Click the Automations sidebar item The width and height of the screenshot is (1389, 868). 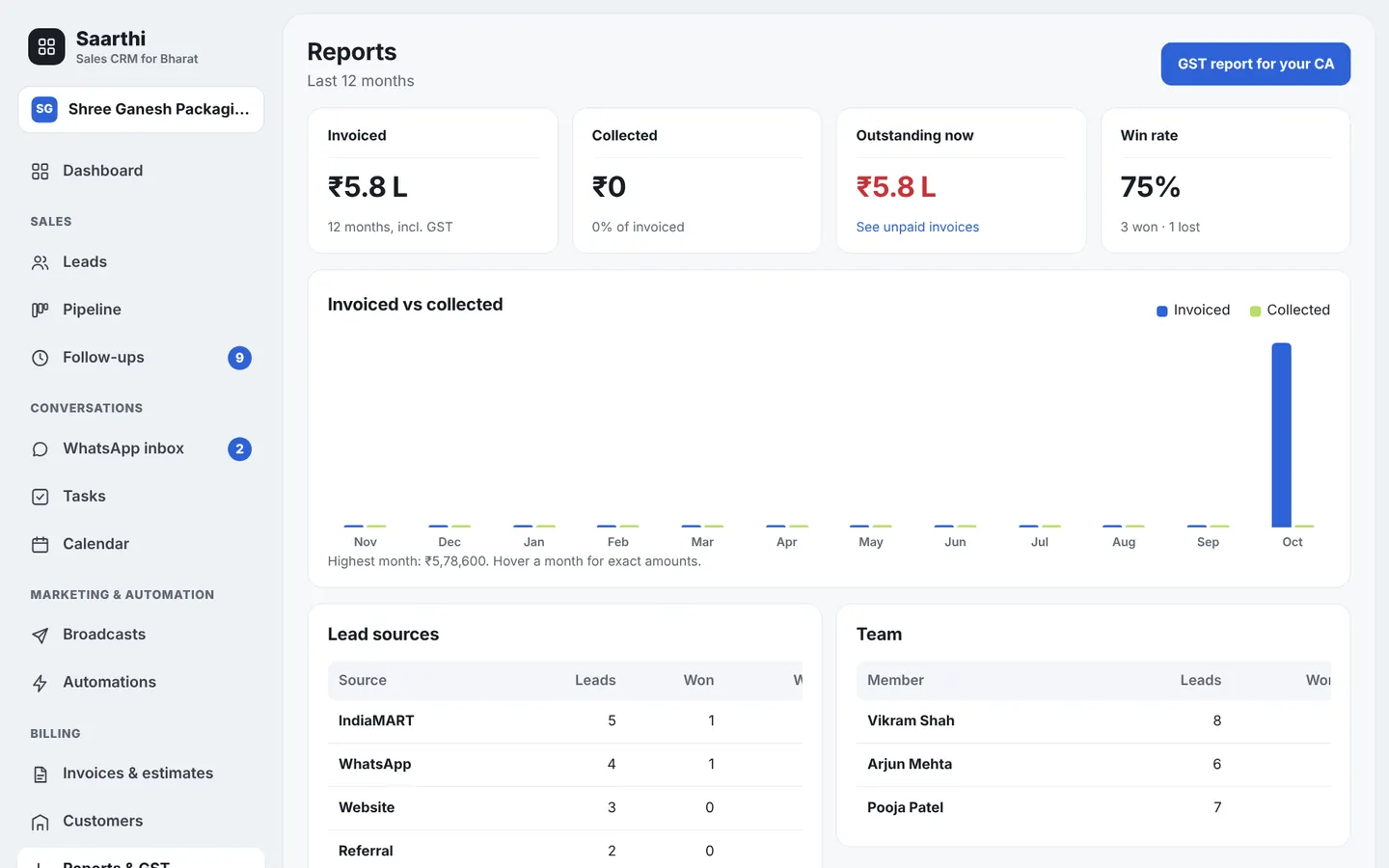[x=141, y=682]
